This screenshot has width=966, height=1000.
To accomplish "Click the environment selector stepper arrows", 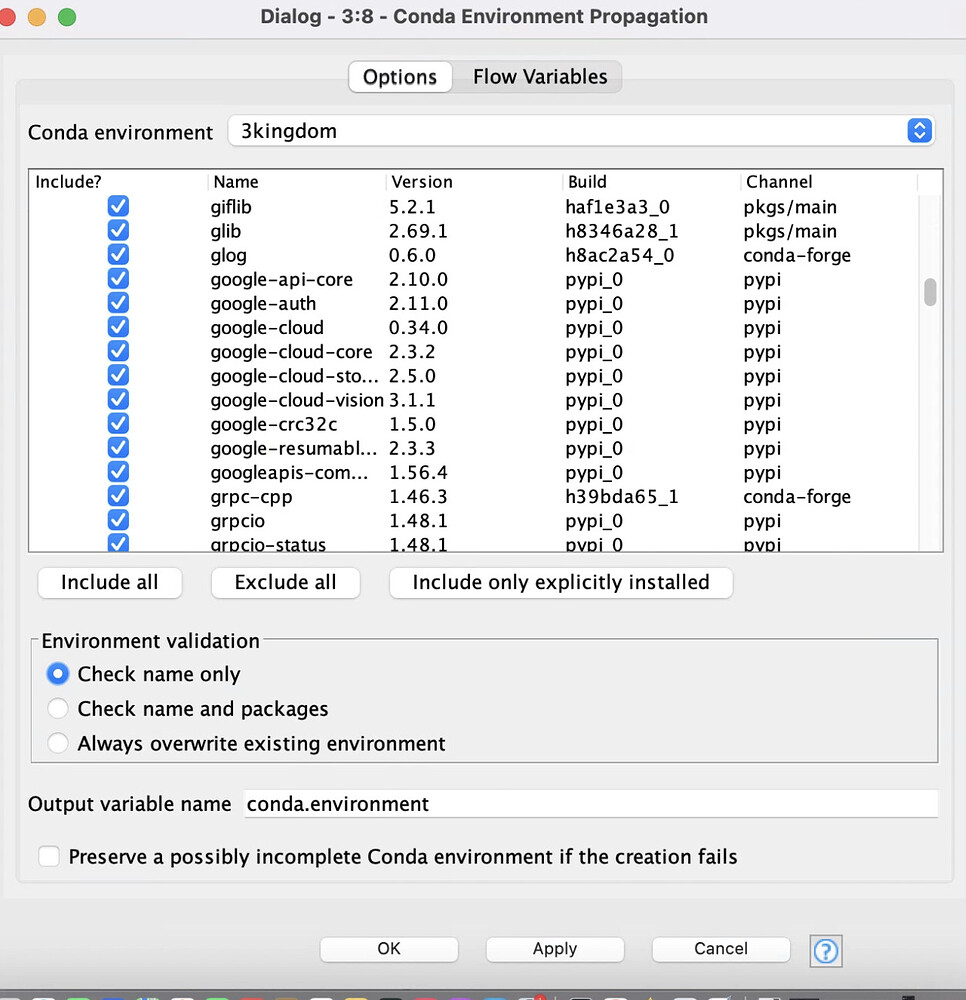I will pos(918,131).
